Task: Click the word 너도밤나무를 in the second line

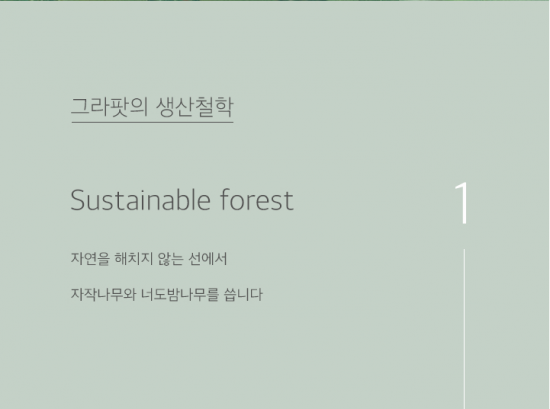Action: tap(180, 294)
